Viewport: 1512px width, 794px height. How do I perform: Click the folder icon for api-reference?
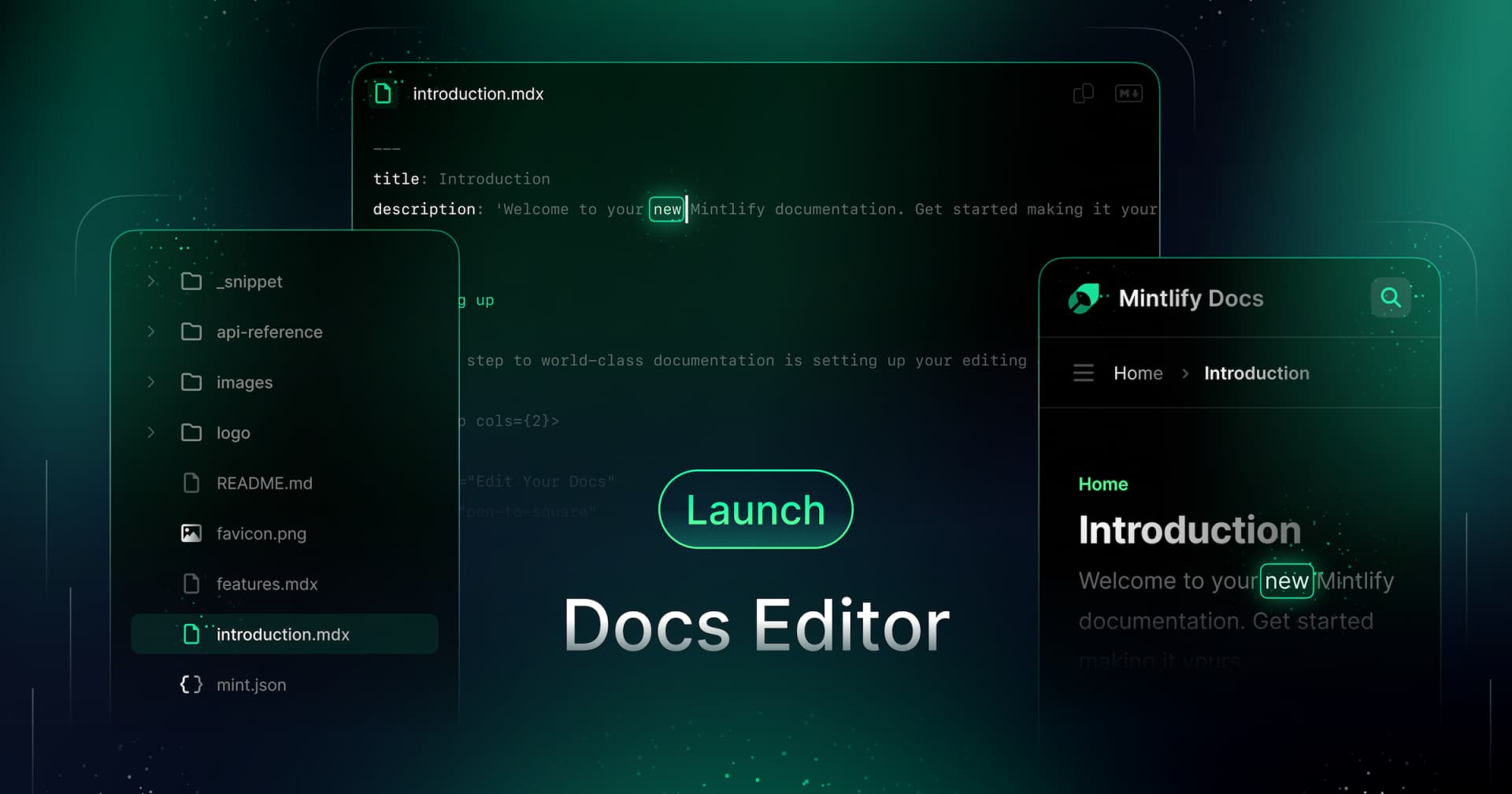191,332
